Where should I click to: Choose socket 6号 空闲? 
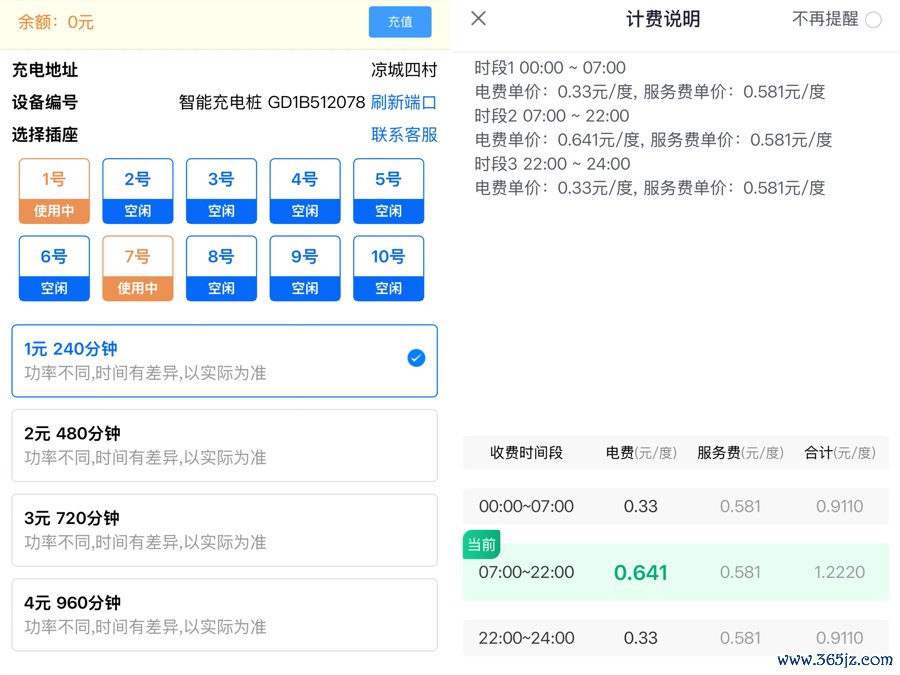pyautogui.click(x=54, y=268)
